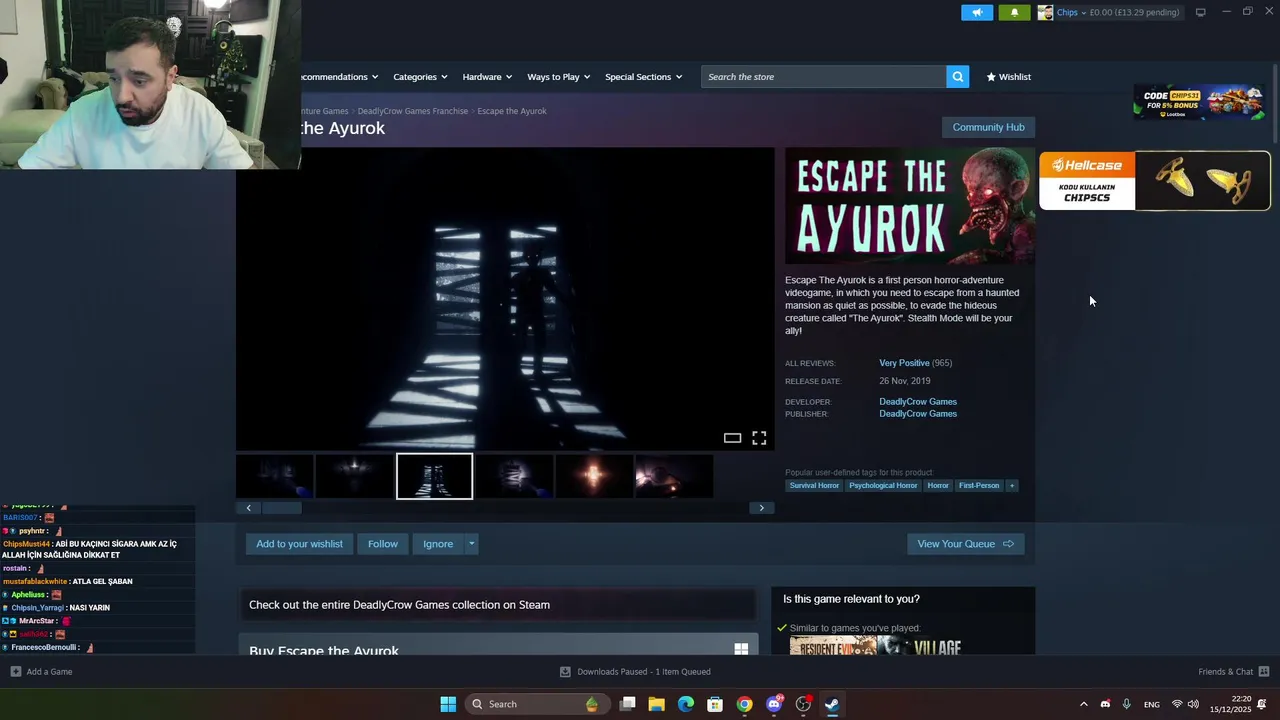Select the fifth glowing-light thumbnail
This screenshot has width=1280, height=720.
(x=594, y=476)
